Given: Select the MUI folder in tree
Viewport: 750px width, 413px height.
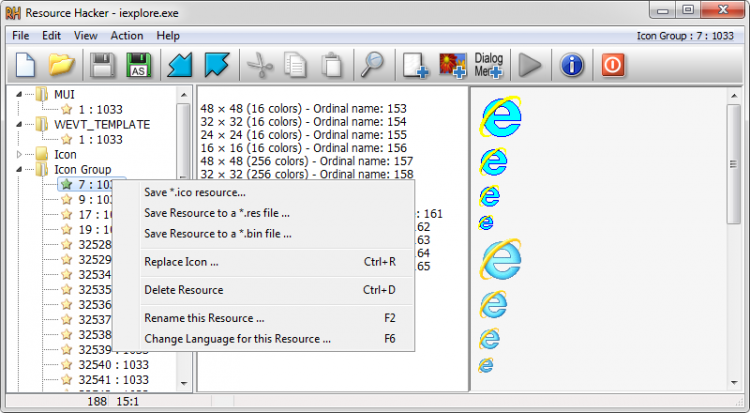Looking at the screenshot, I should pyautogui.click(x=64, y=94).
